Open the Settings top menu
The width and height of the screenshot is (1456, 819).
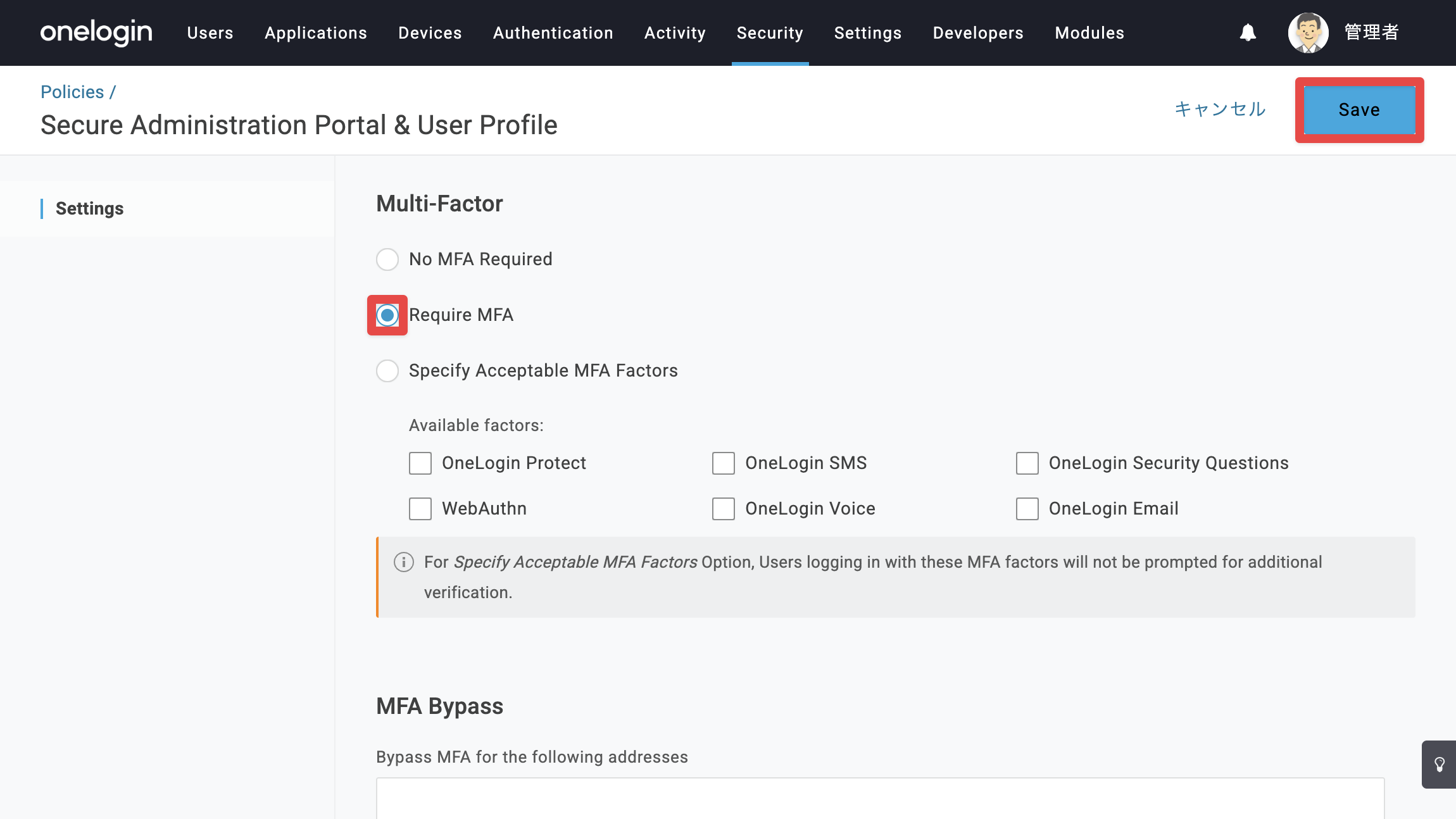pos(868,33)
